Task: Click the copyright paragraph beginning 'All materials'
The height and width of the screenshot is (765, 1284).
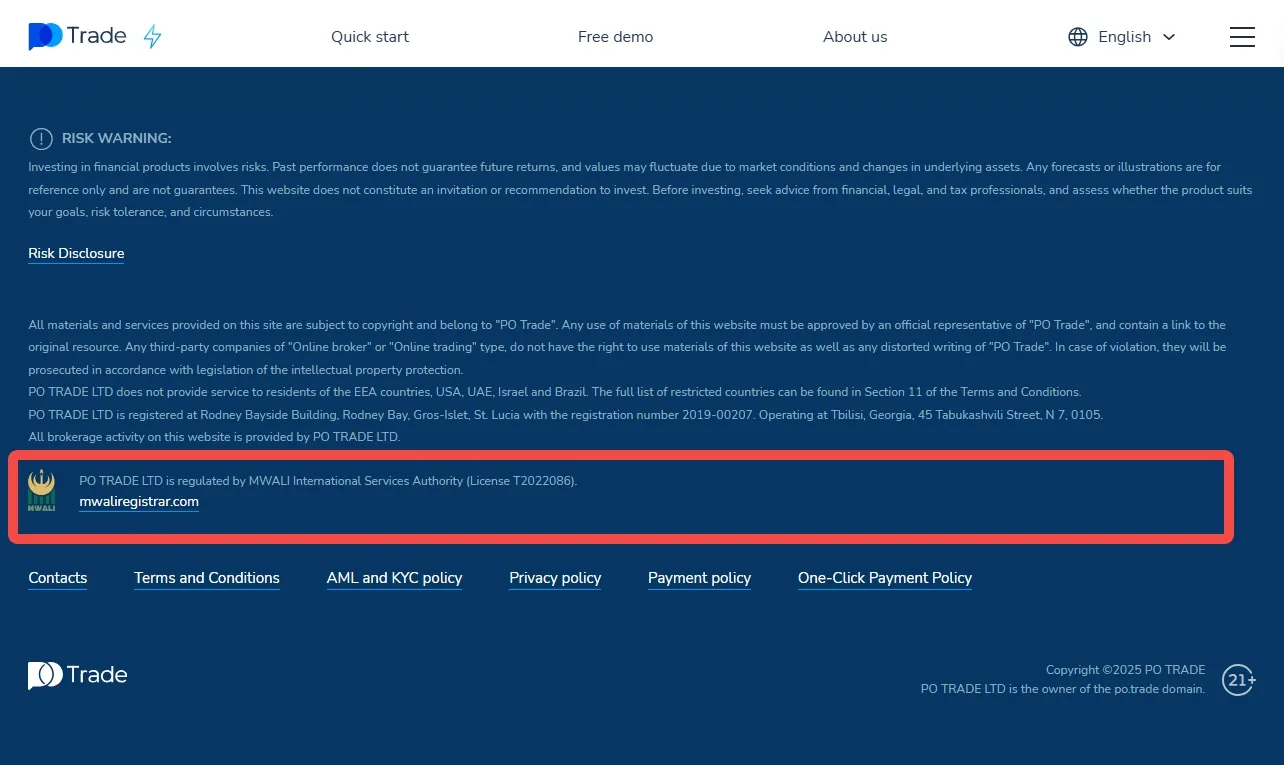Action: tap(627, 347)
